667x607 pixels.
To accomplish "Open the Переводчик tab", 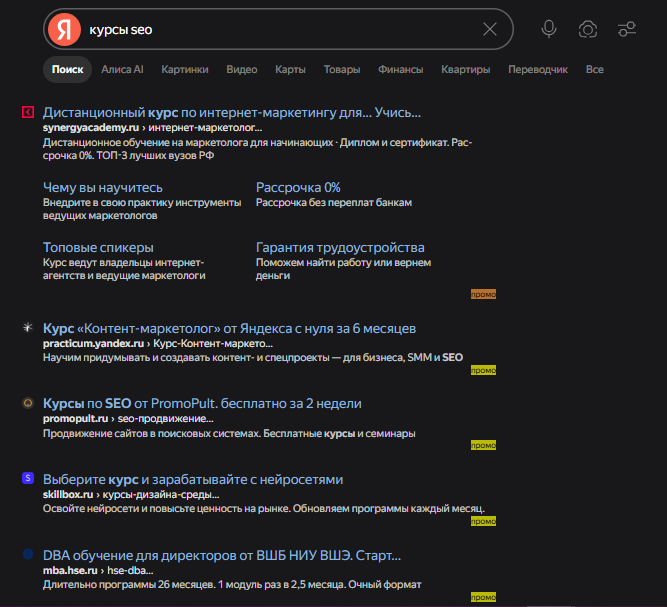I will tap(538, 69).
